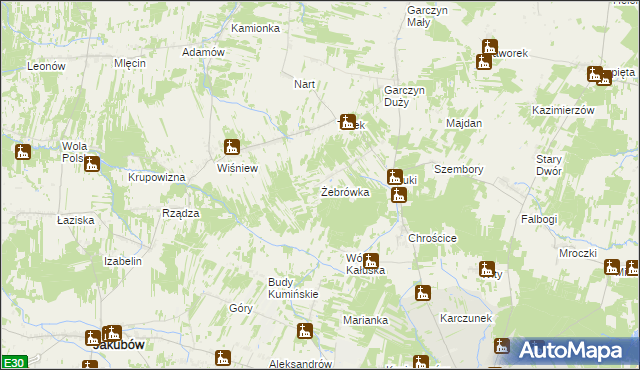Click the Garczyn Mały label

427,16
